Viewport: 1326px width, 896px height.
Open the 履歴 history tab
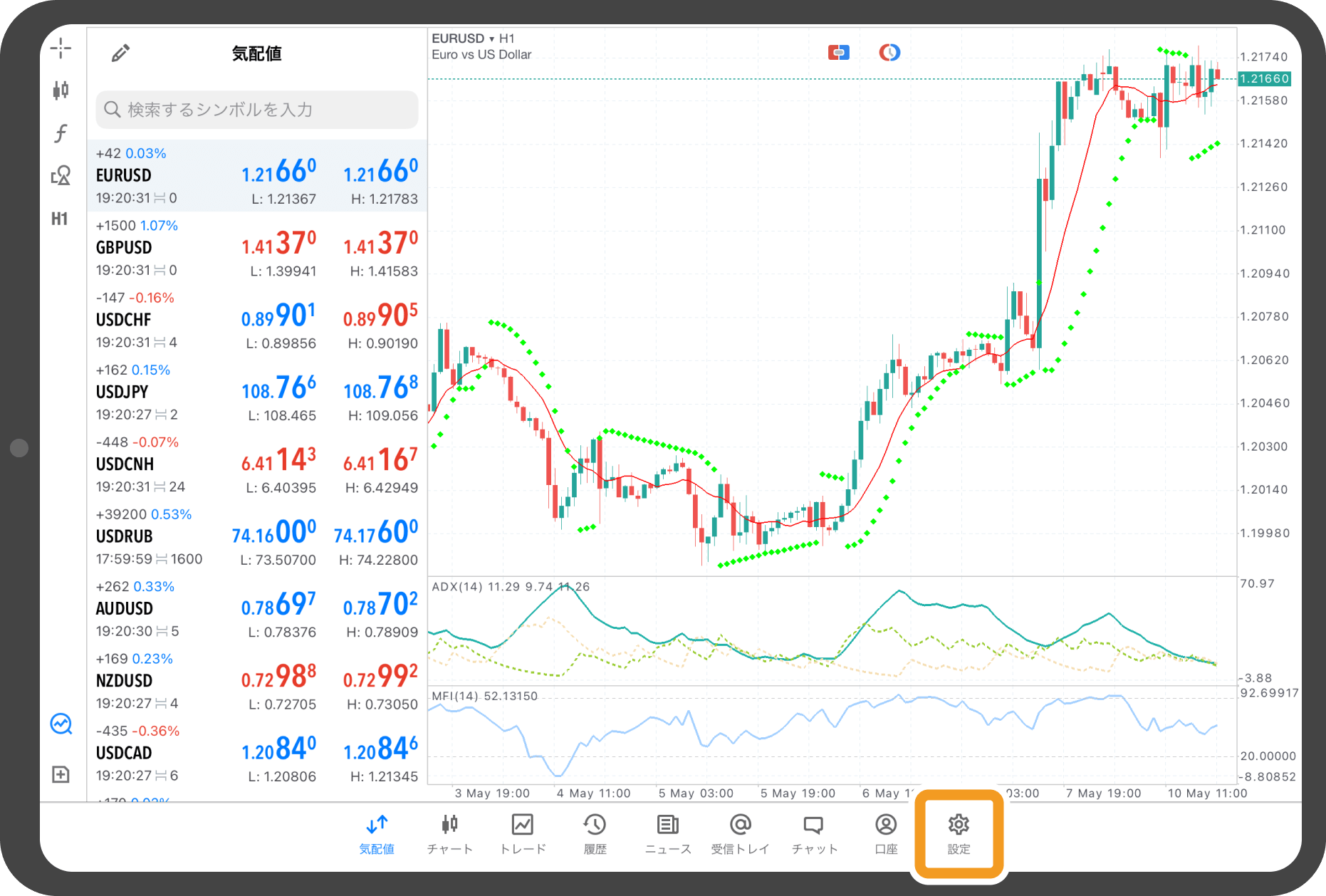click(595, 833)
